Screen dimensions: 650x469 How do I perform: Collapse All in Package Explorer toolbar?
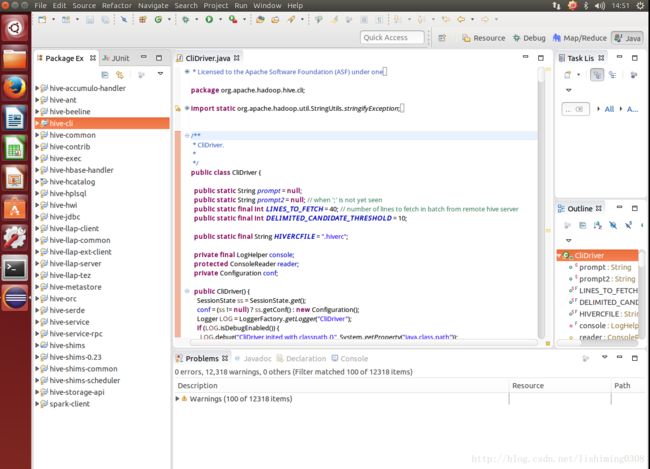[104, 75]
